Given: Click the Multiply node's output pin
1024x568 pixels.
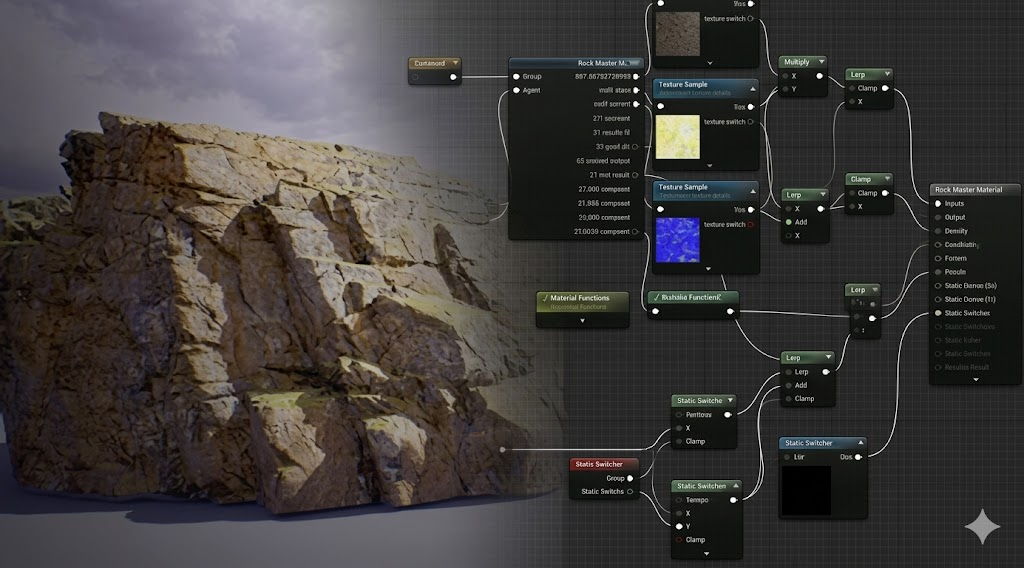Looking at the screenshot, I should tap(820, 76).
